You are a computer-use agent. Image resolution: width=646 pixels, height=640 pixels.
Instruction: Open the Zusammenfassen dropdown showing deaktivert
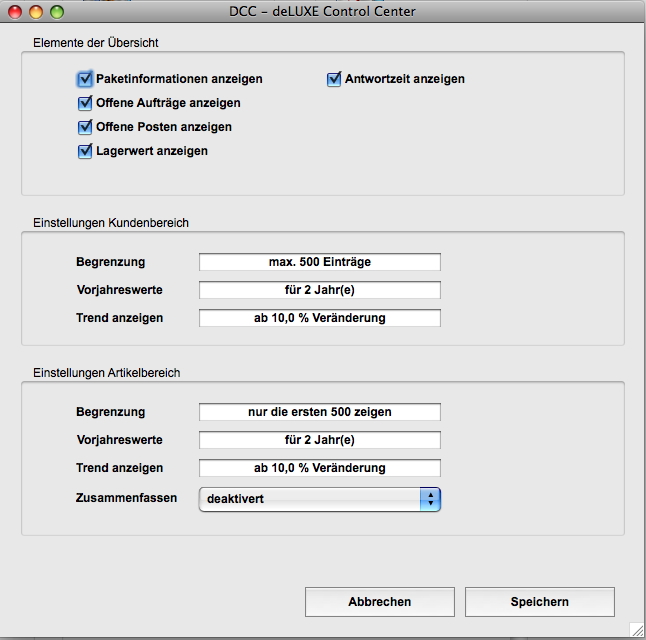coord(319,499)
